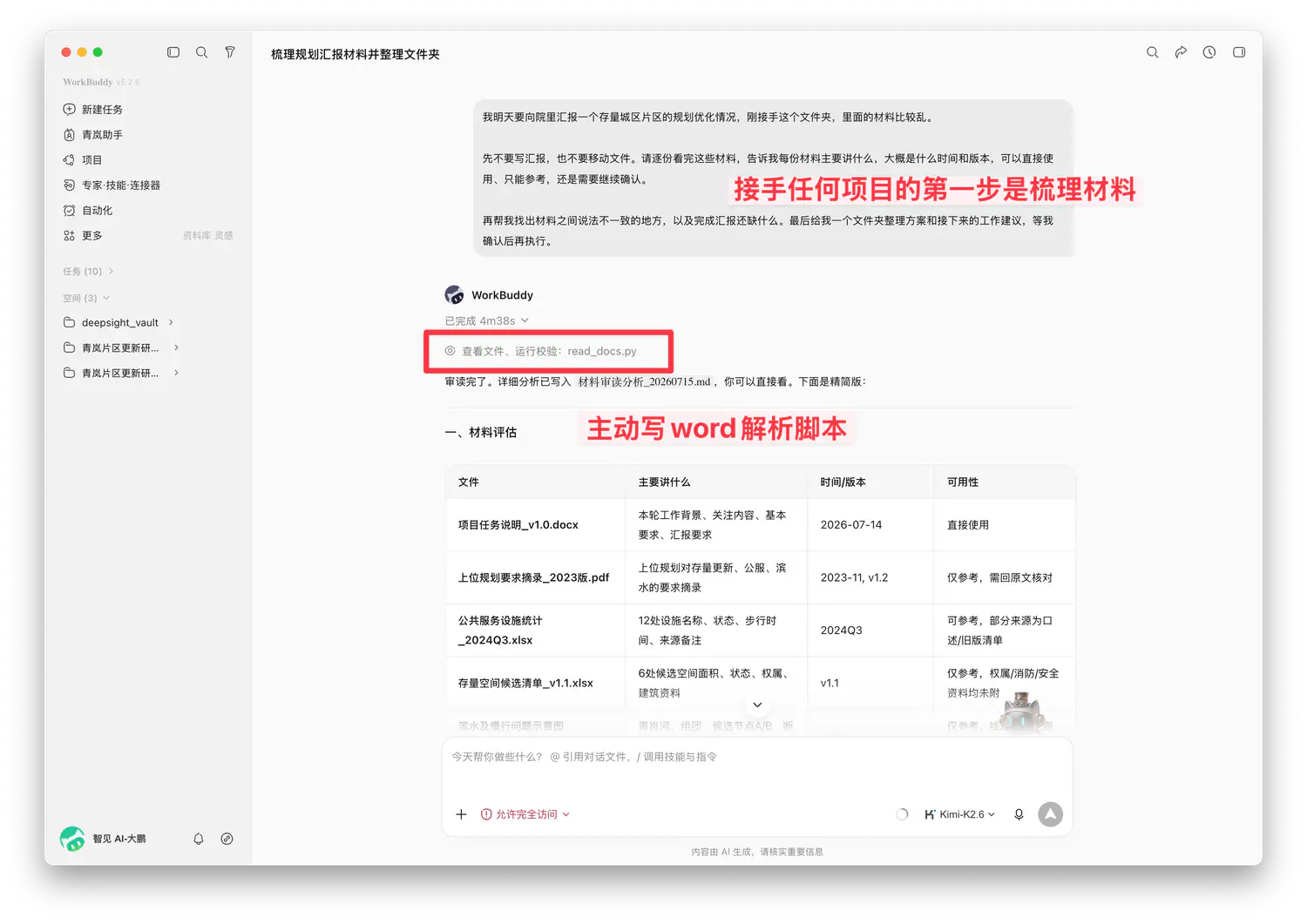
Task: Click the chat input field
Action: pyautogui.click(x=756, y=758)
